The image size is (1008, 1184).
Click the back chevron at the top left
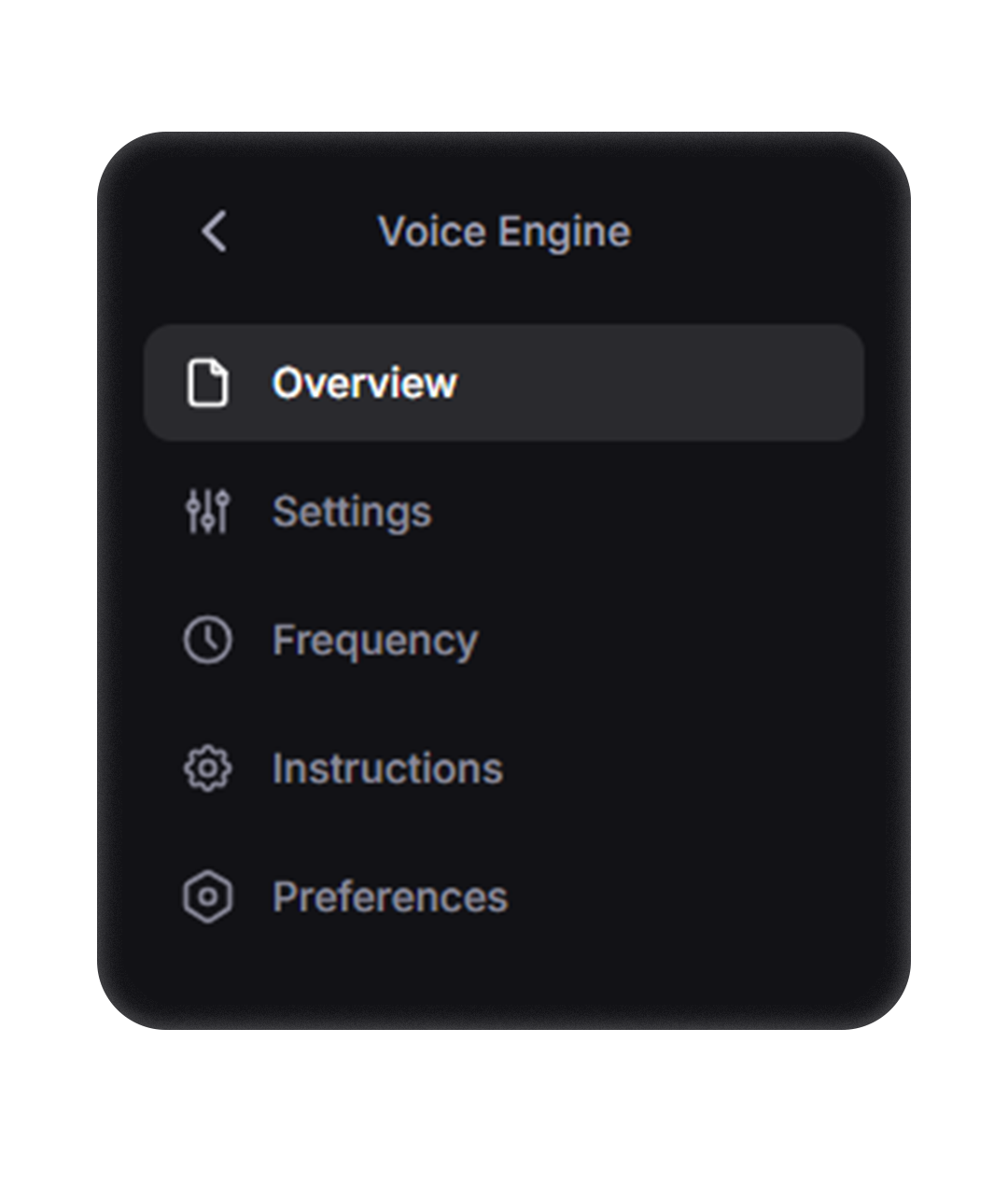pos(215,232)
